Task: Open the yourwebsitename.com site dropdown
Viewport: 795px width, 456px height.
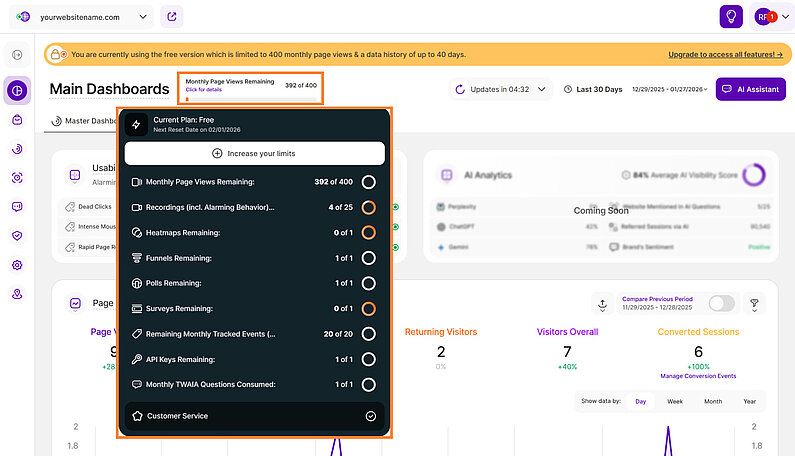Action: [95, 17]
